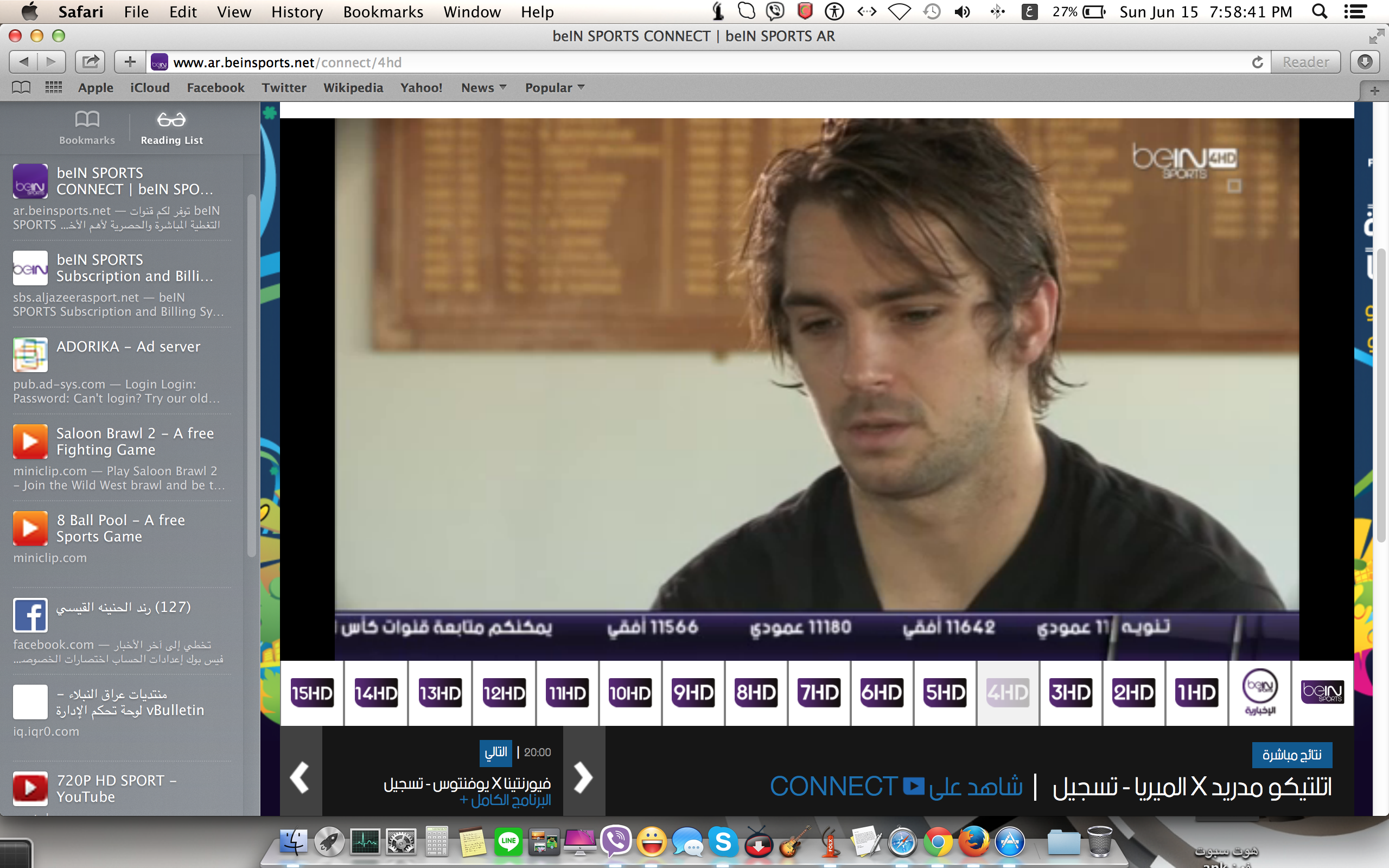The height and width of the screenshot is (868, 1389).
Task: Switch to the 12HD channel
Action: (504, 692)
